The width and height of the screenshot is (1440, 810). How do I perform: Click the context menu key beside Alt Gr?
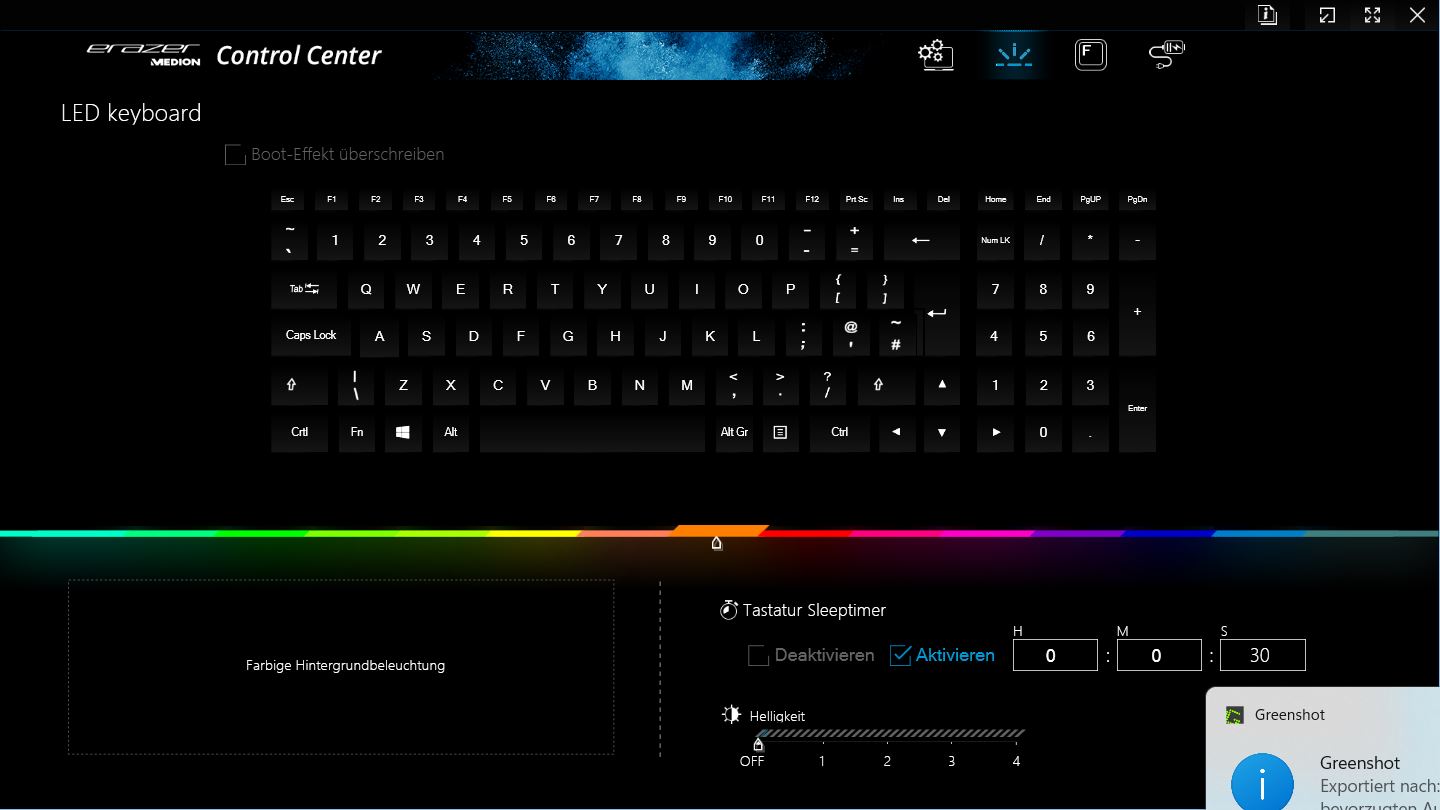780,432
